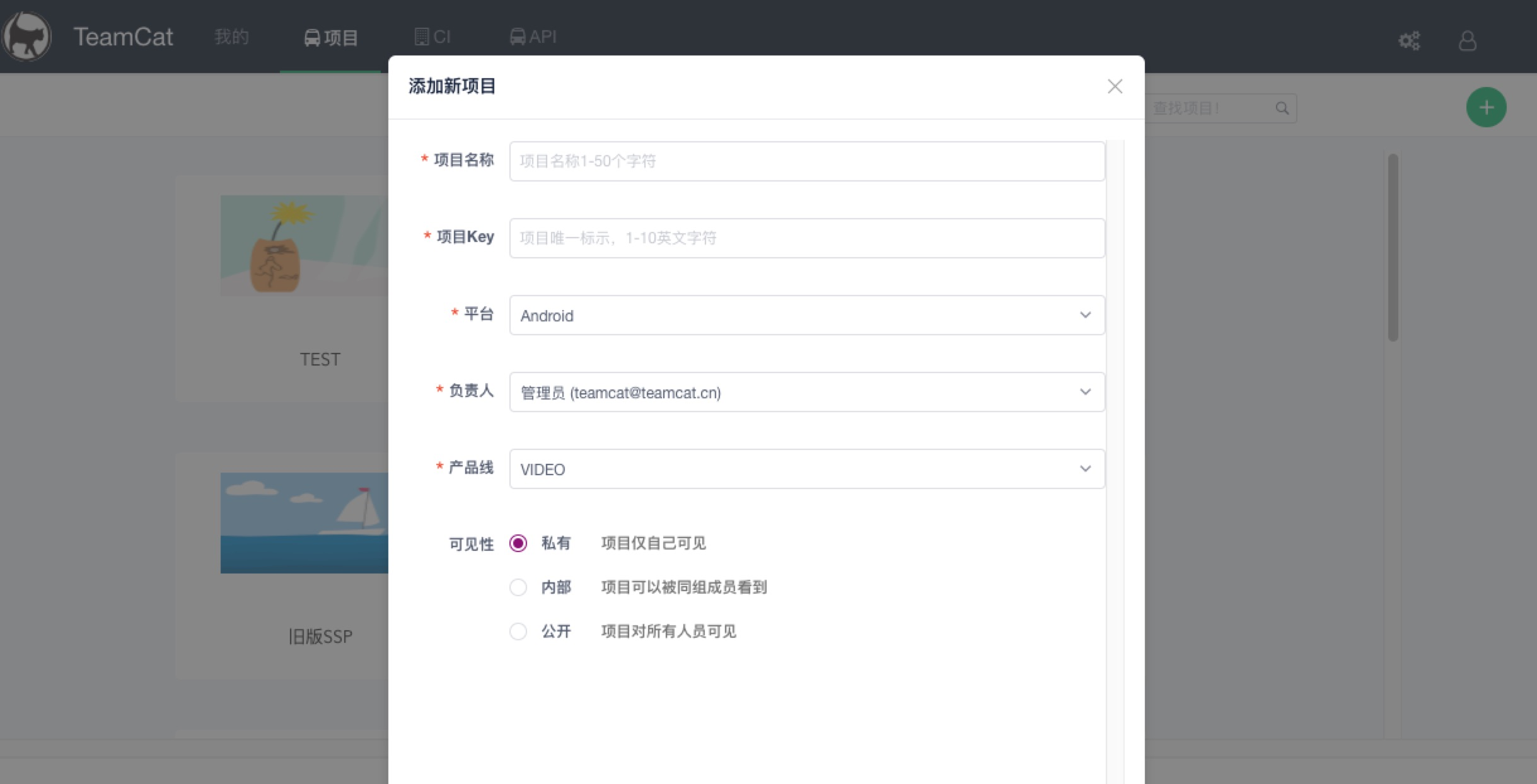Click the search magnifier icon

point(1282,108)
